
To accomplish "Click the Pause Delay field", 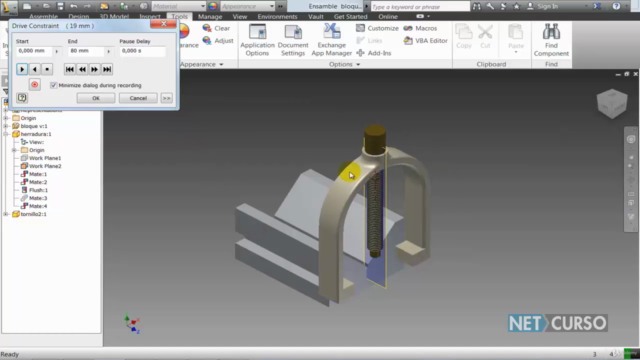I will click(142, 51).
